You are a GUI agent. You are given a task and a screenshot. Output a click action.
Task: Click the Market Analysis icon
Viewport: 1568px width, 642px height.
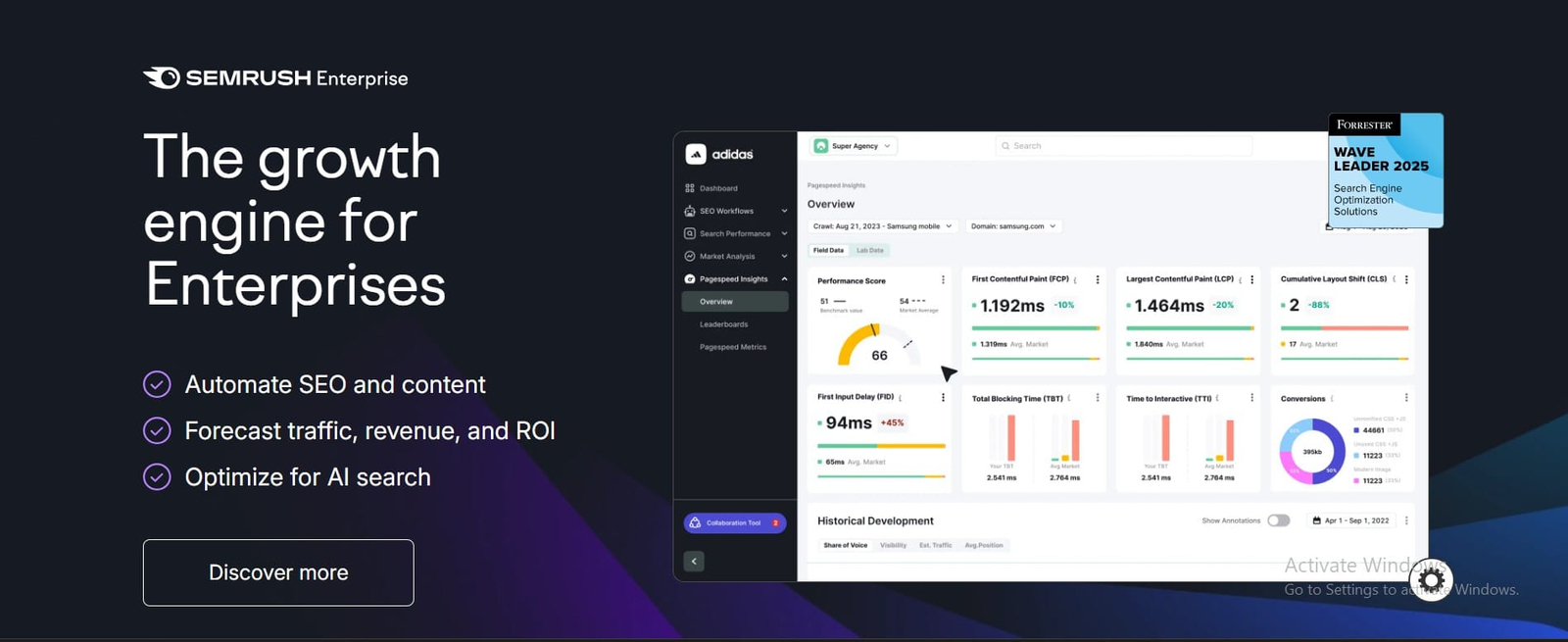point(690,256)
